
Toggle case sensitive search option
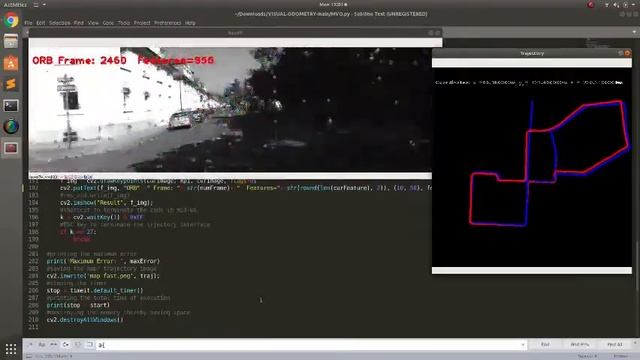[42, 345]
